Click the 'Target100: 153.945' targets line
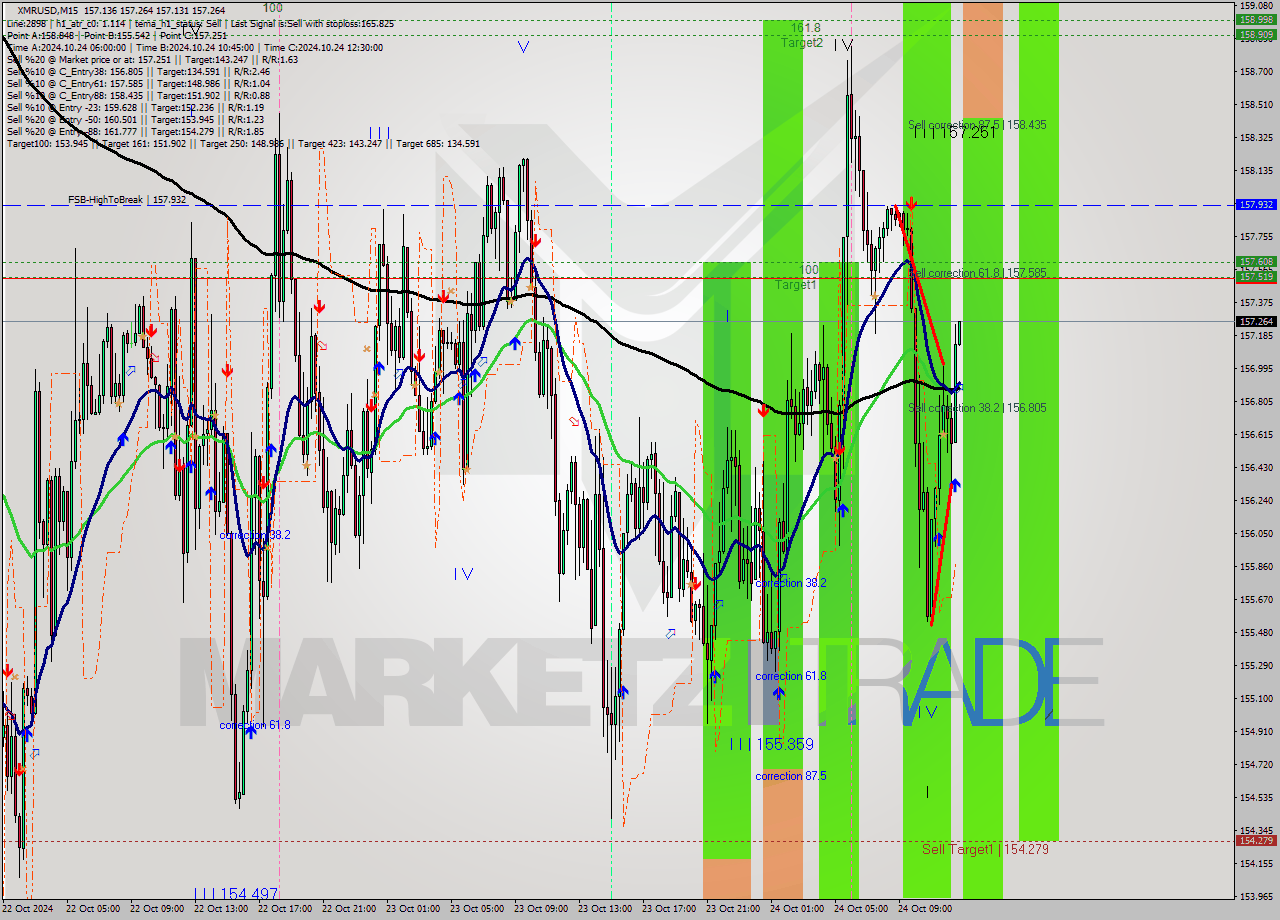This screenshot has height=920, width=1280. [x=243, y=143]
